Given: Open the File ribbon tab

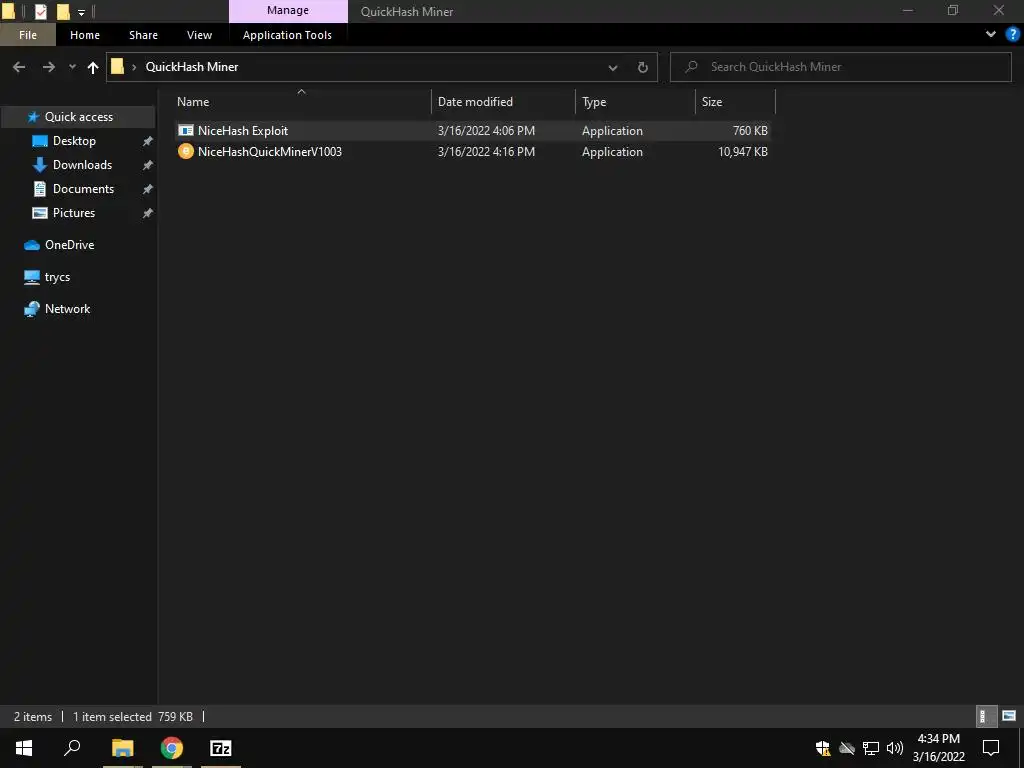Looking at the screenshot, I should 28,35.
